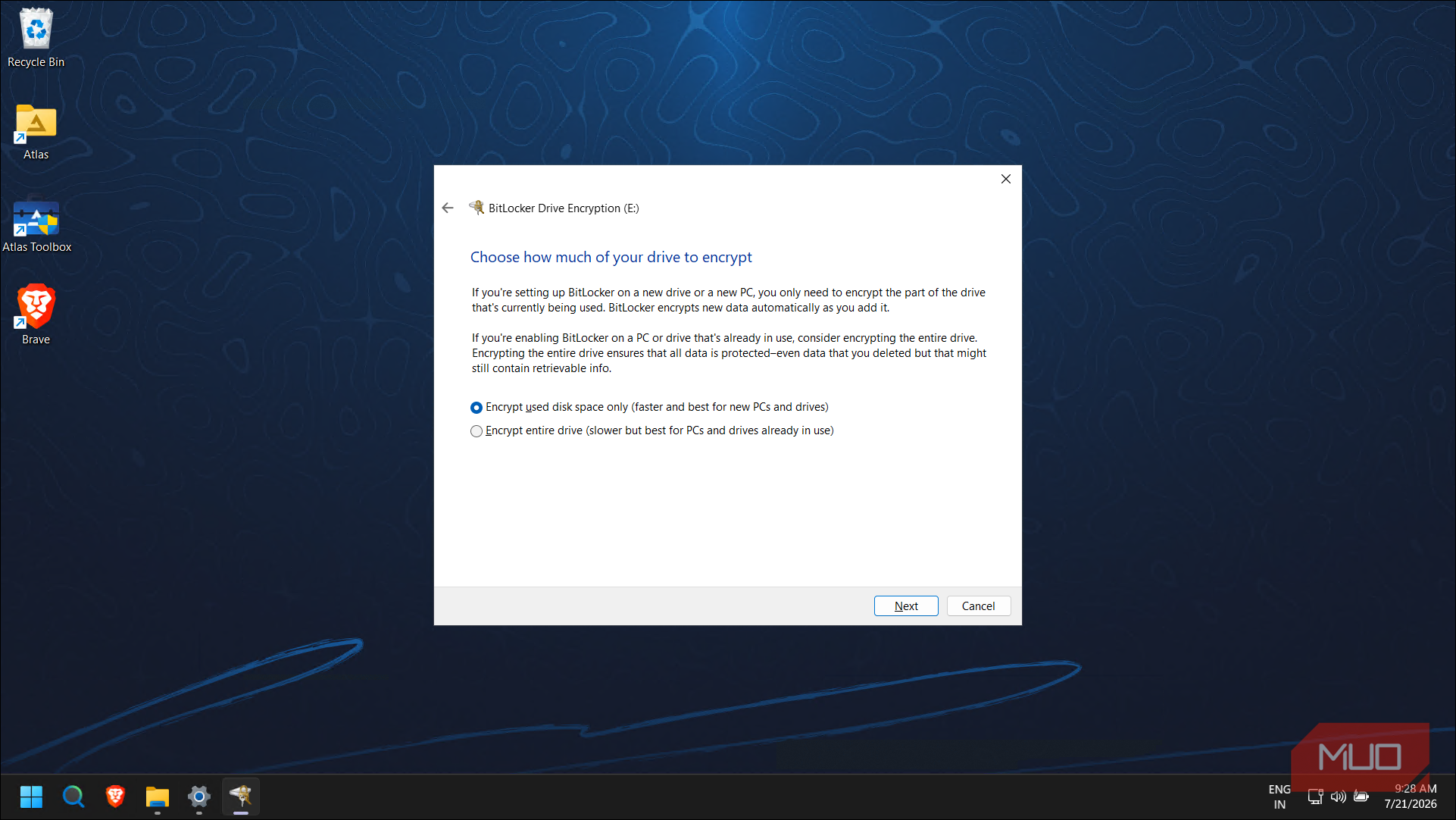Select the Atlas folder shortcut on the desktop
This screenshot has height=820, width=1456.
click(x=36, y=132)
